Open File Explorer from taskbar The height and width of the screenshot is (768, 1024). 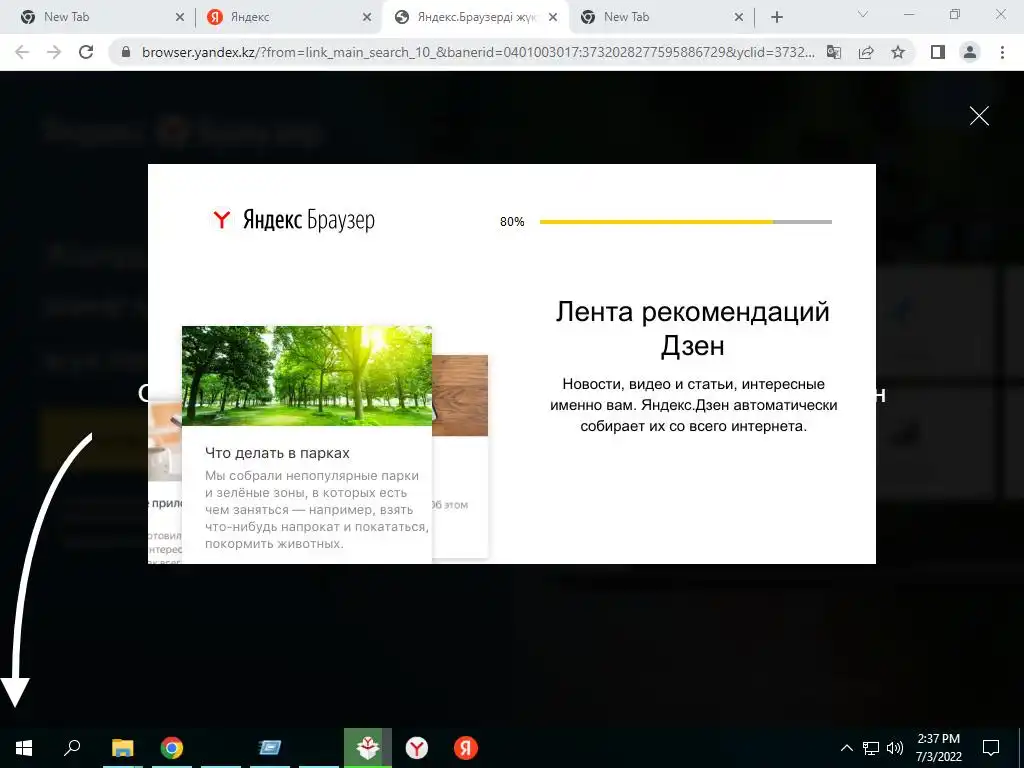click(123, 748)
